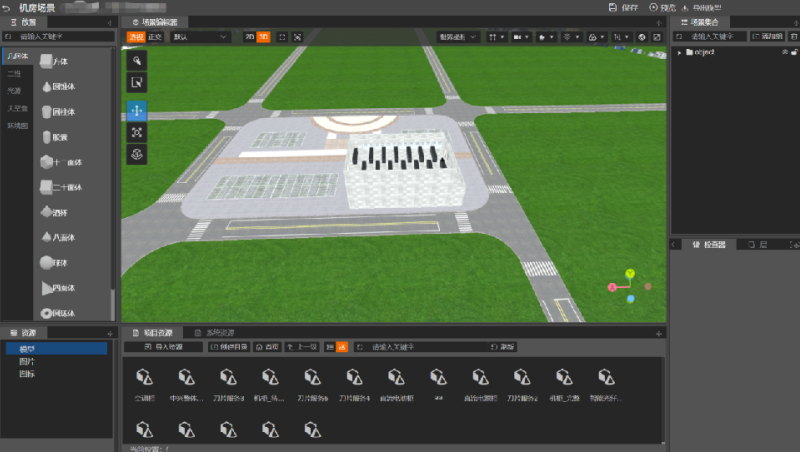The width and height of the screenshot is (800, 452).
Task: Select the move/translate tool in viewport
Action: tap(137, 109)
